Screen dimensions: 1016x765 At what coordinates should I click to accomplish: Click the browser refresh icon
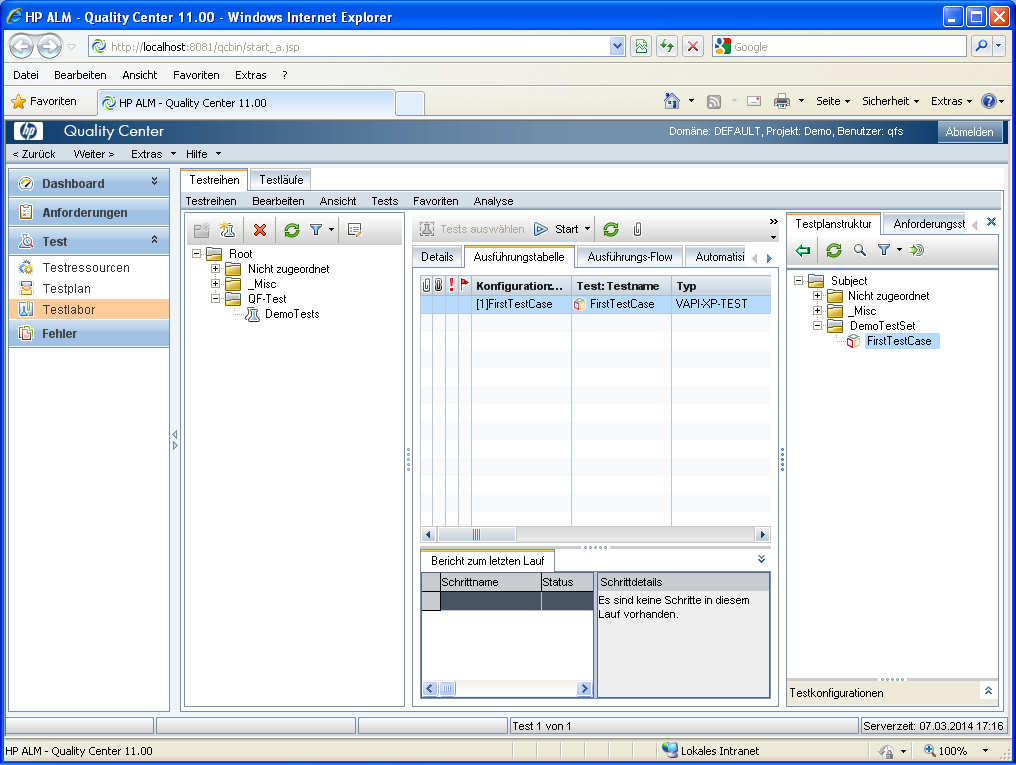[x=667, y=46]
